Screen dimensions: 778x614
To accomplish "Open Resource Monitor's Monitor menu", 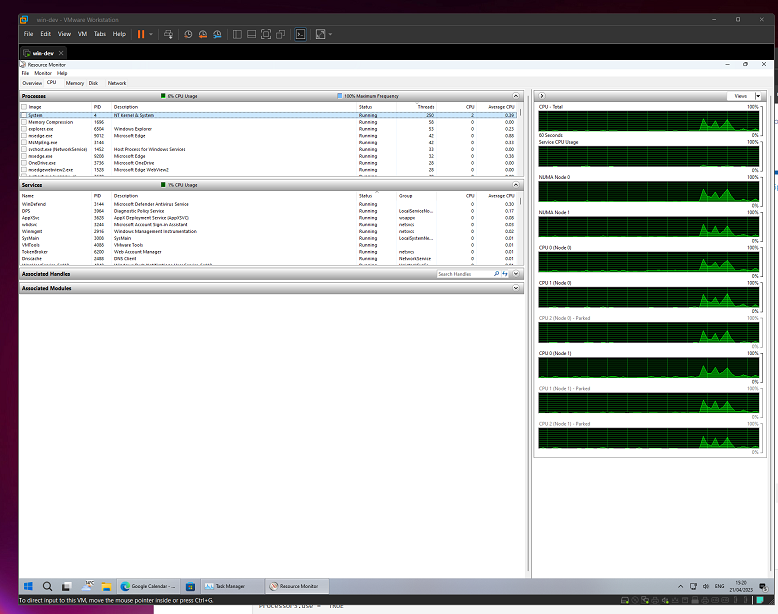I will pos(43,73).
